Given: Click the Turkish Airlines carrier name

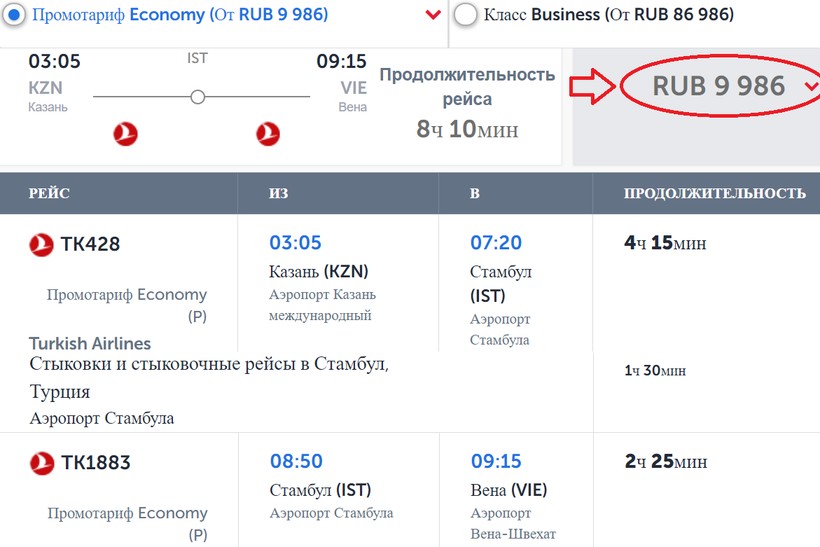Looking at the screenshot, I should pos(90,344).
